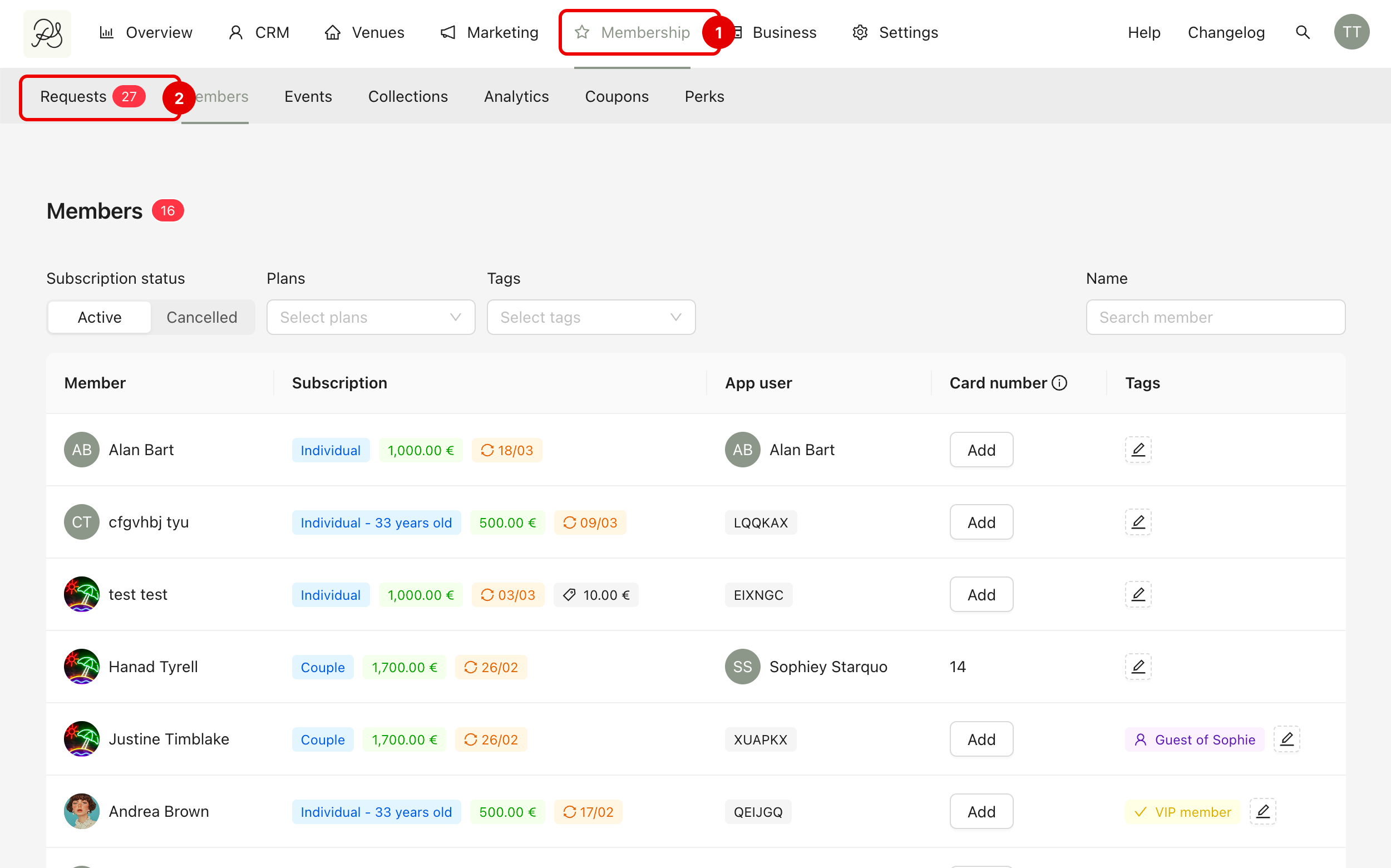Click the app logo in header
The image size is (1391, 868).
[47, 33]
